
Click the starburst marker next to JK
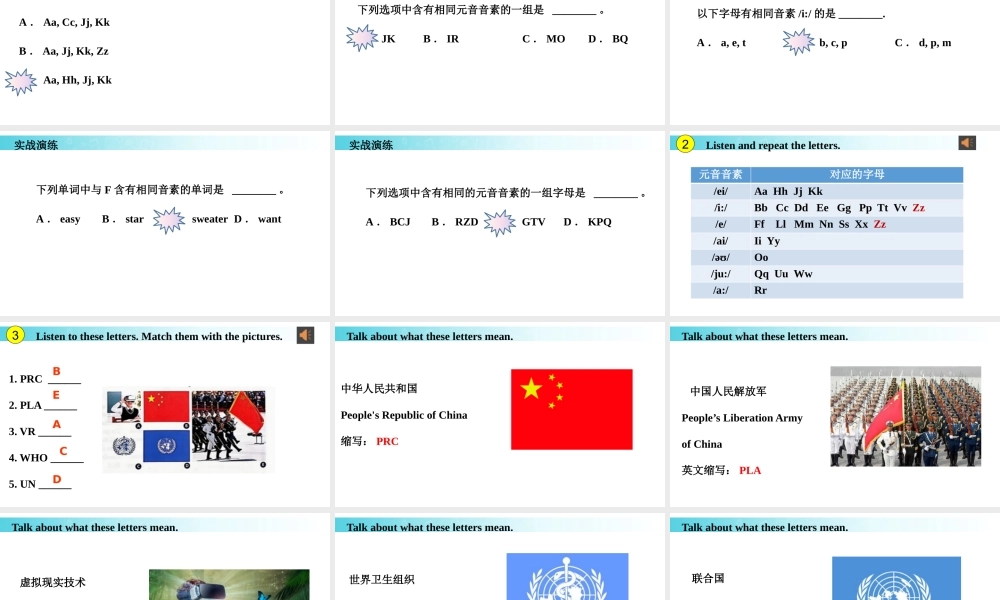[362, 38]
